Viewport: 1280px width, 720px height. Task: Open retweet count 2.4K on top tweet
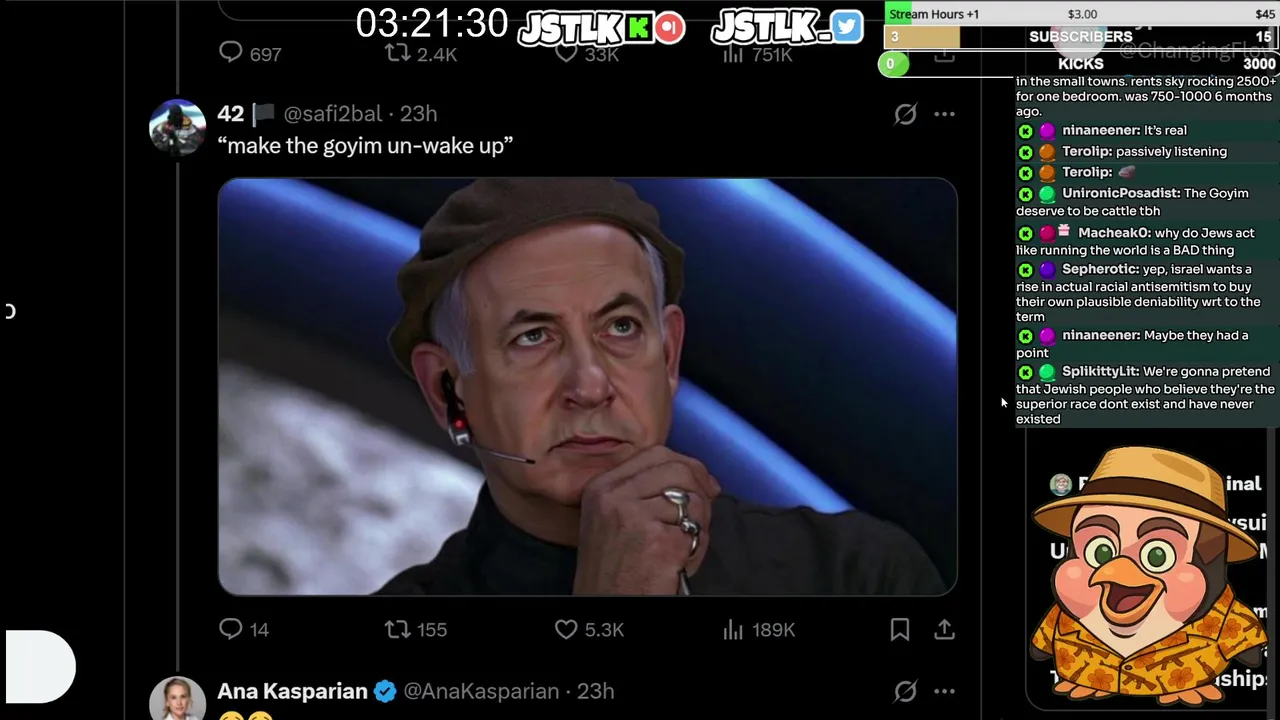point(421,54)
